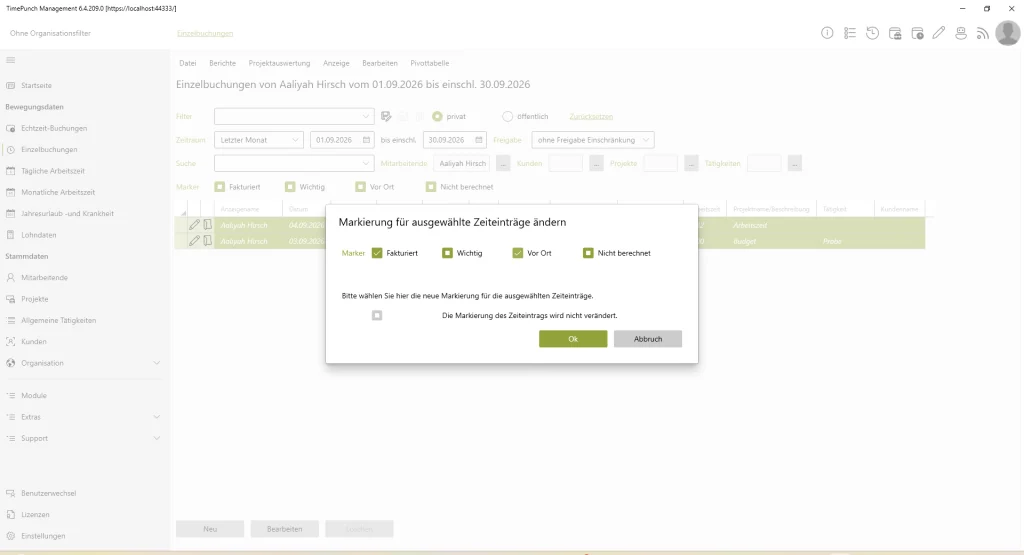The image size is (1024, 555).
Task: Open the Anzeige menu
Action: [336, 63]
